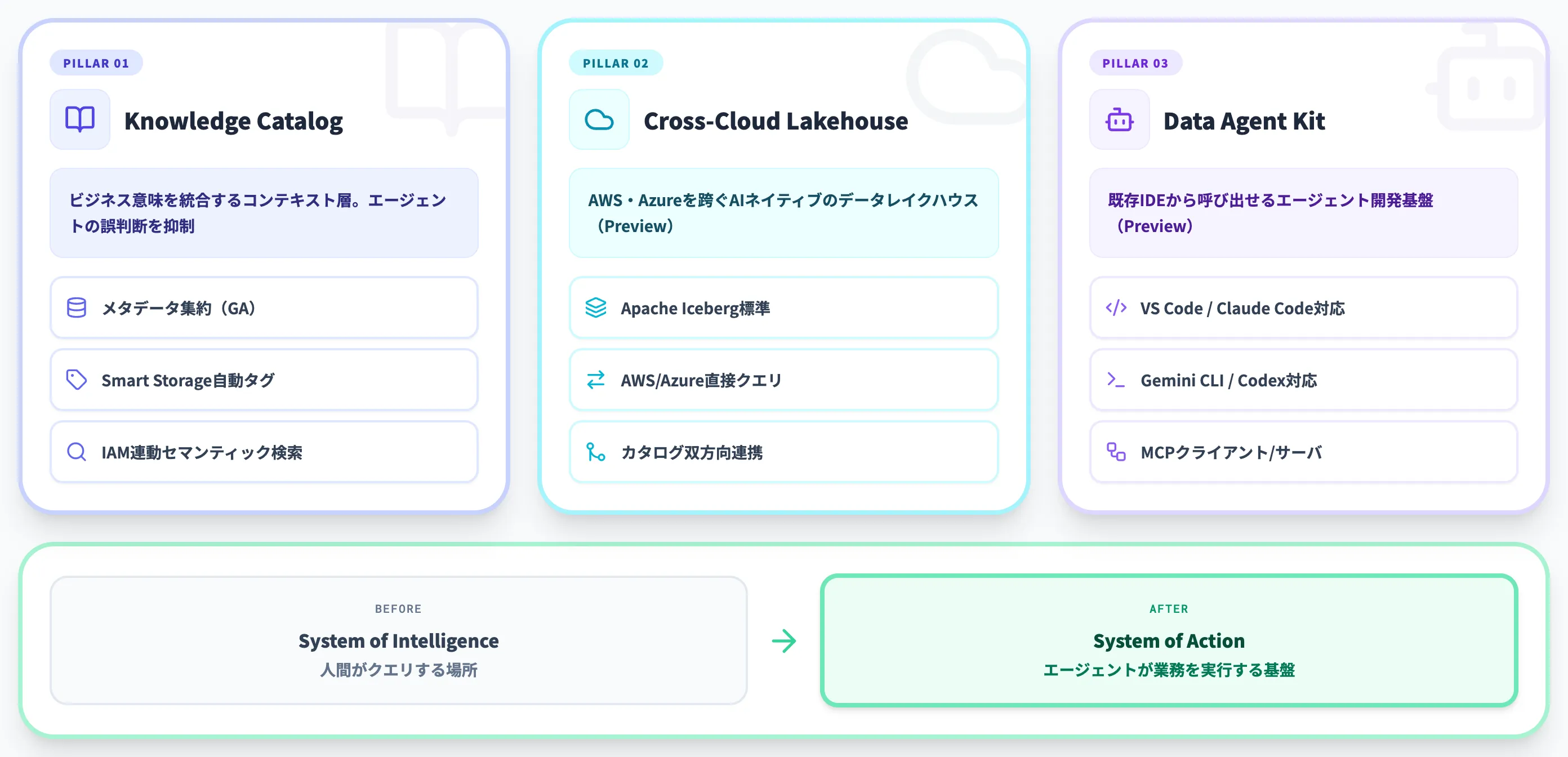Select the PILLAR 01 badge

click(x=96, y=62)
